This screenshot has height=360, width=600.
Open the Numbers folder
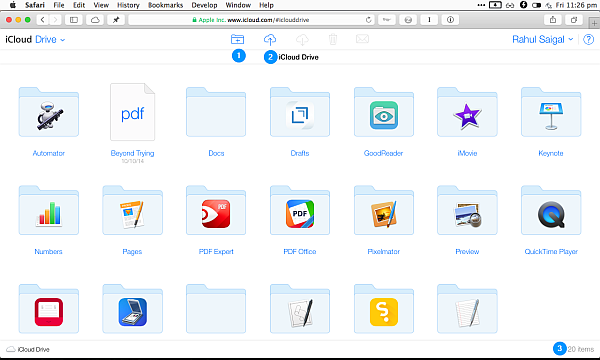49,210
